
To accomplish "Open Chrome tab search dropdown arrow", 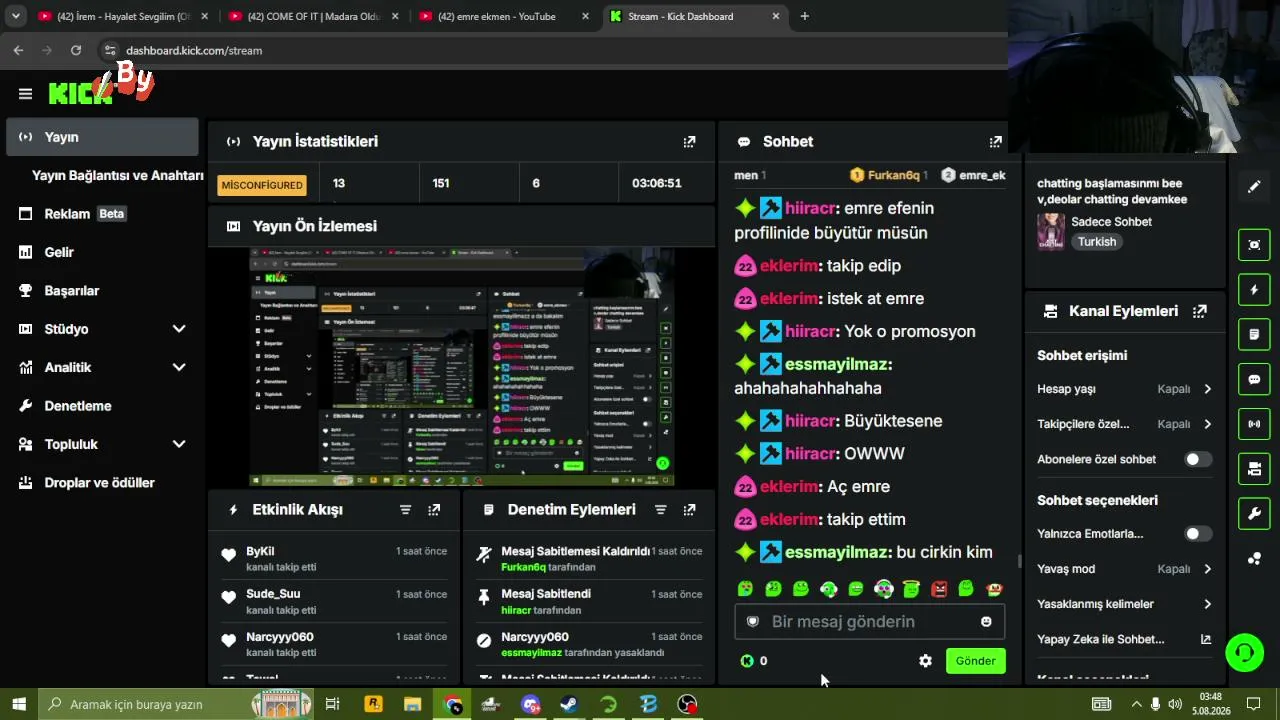I will (16, 16).
